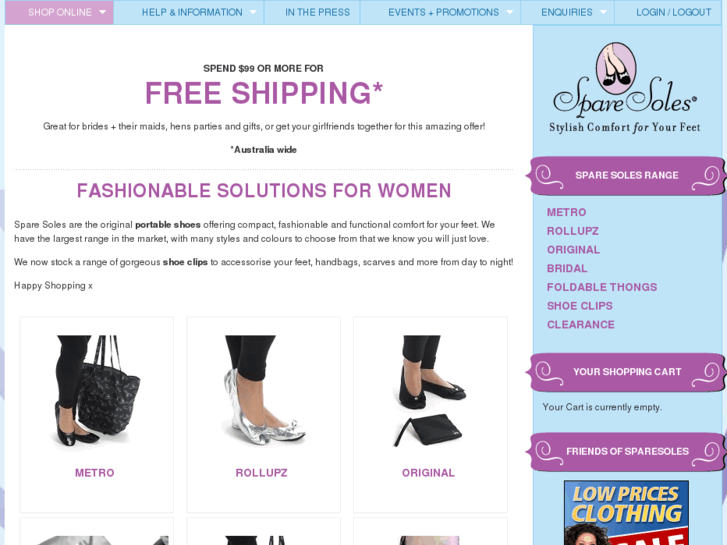Go to the Bridal range link

click(567, 269)
